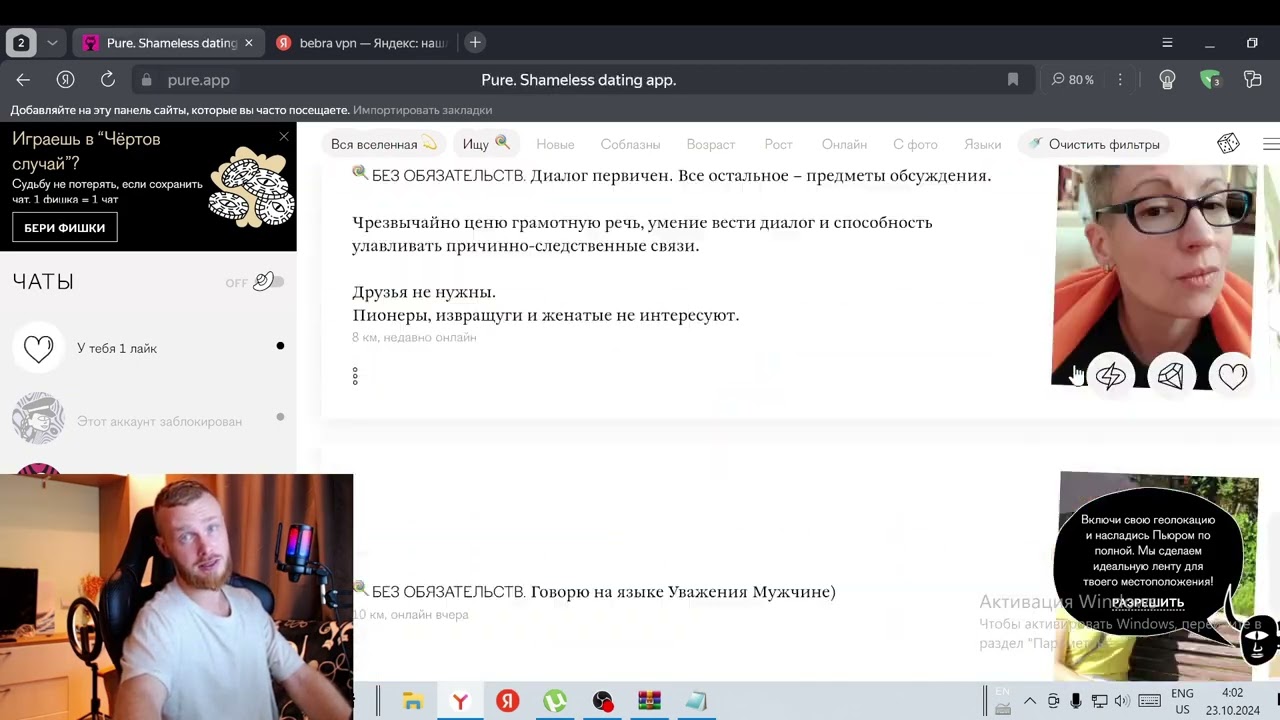This screenshot has height=720, width=1280.
Task: Open second profile photo thumbnail
Action: (x=1159, y=576)
